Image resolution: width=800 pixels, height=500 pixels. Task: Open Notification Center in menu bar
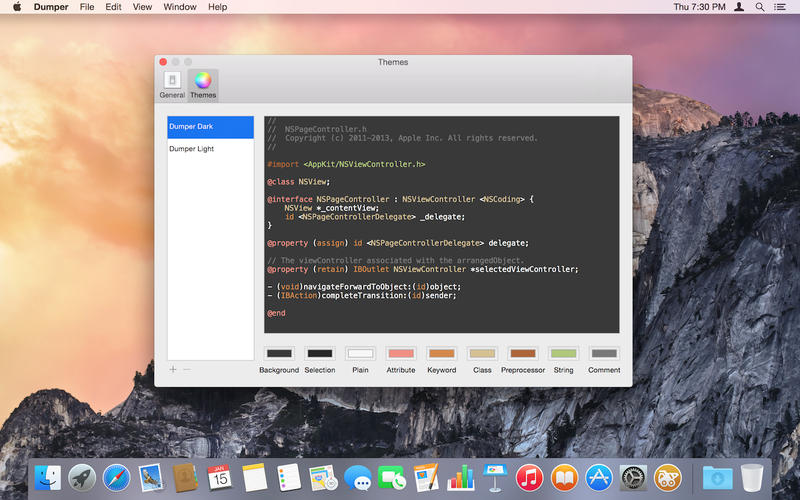[782, 7]
